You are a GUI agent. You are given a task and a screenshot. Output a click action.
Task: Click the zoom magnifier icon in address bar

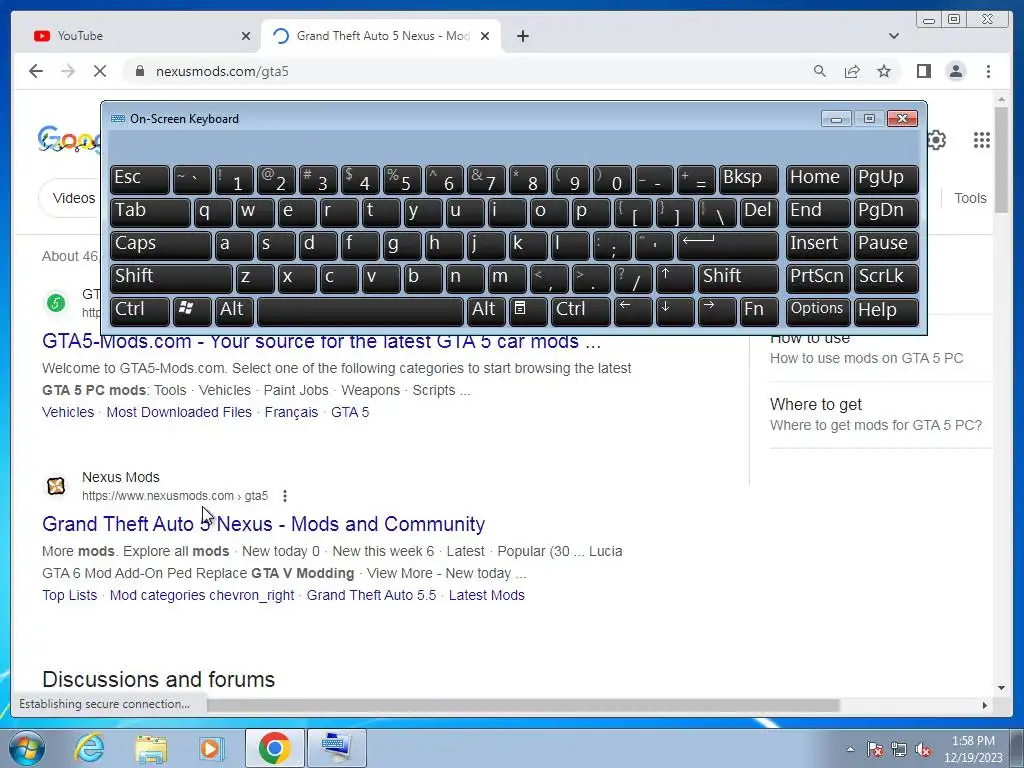coord(820,71)
